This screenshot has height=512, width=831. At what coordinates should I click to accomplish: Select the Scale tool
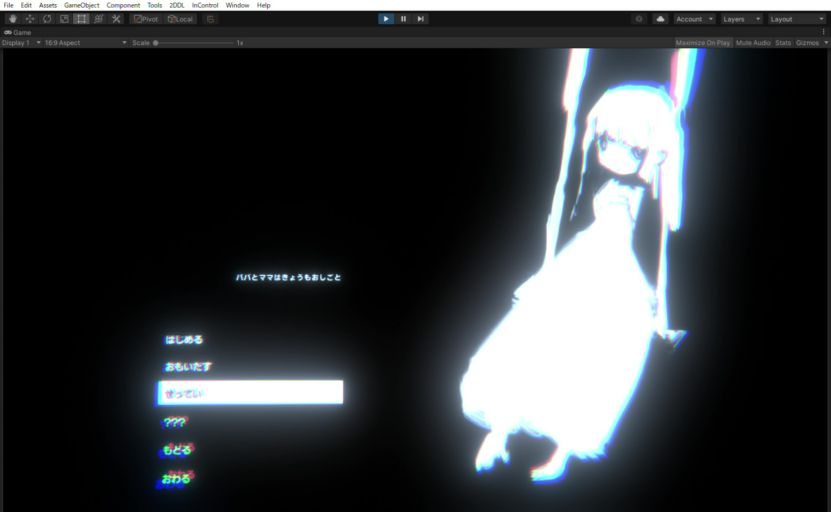point(64,19)
